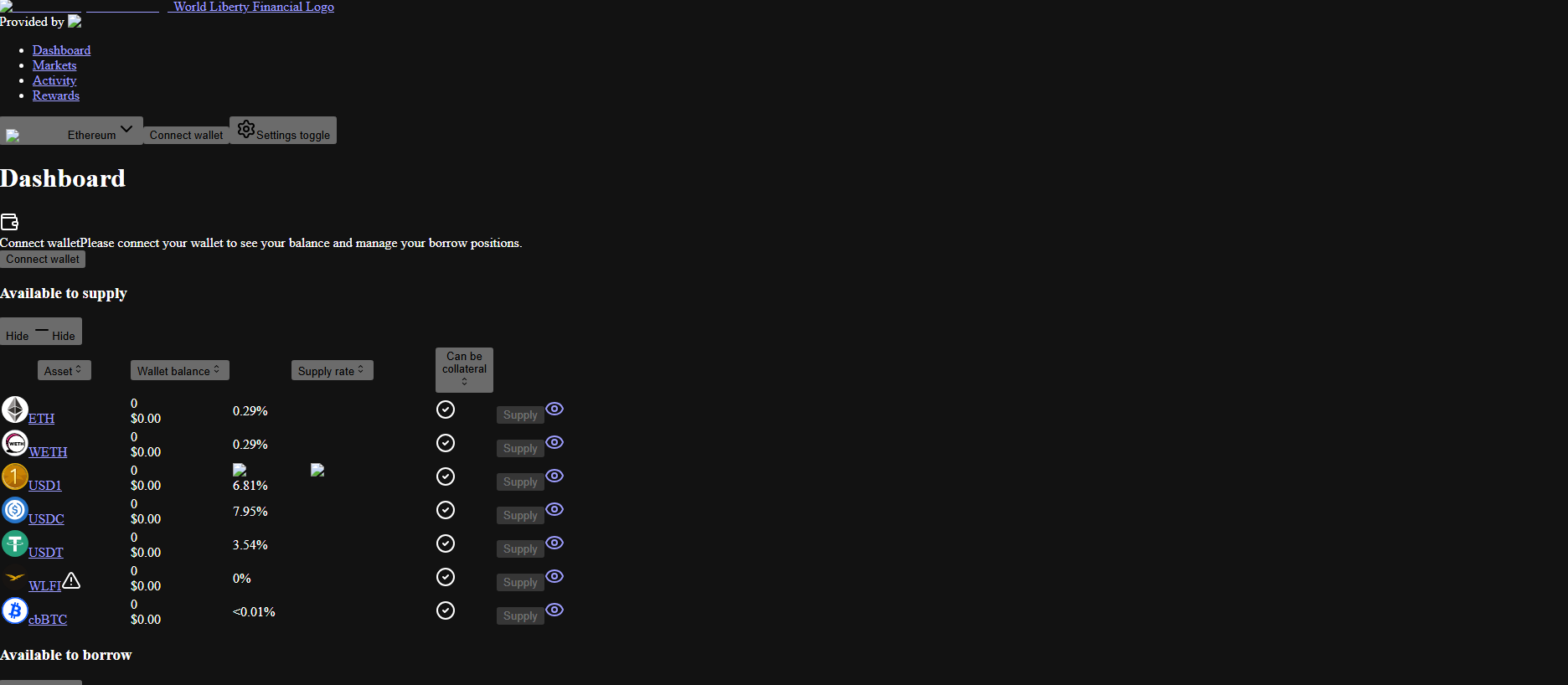Open the Ethereum network dropdown

point(71,131)
